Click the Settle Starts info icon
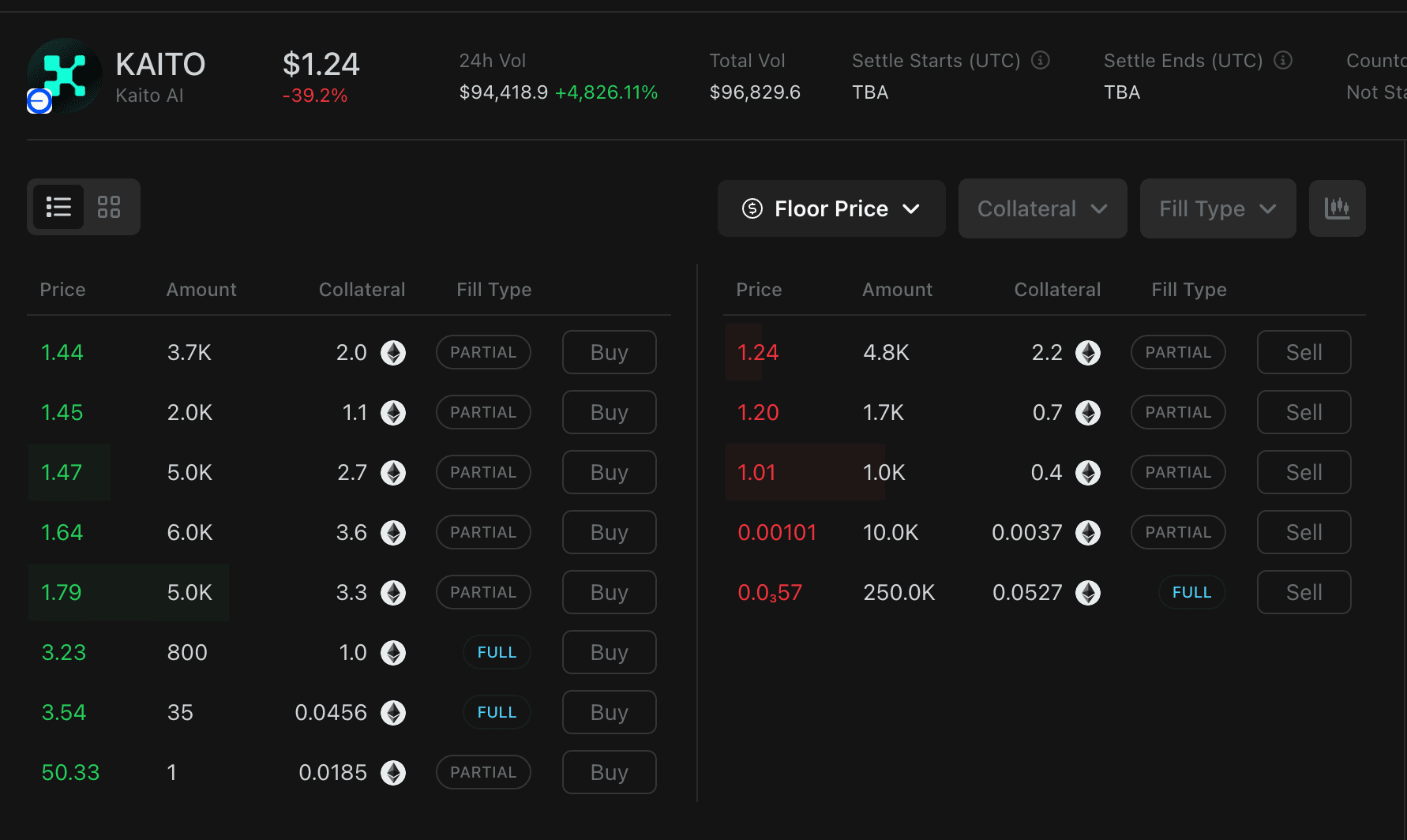 click(1041, 60)
